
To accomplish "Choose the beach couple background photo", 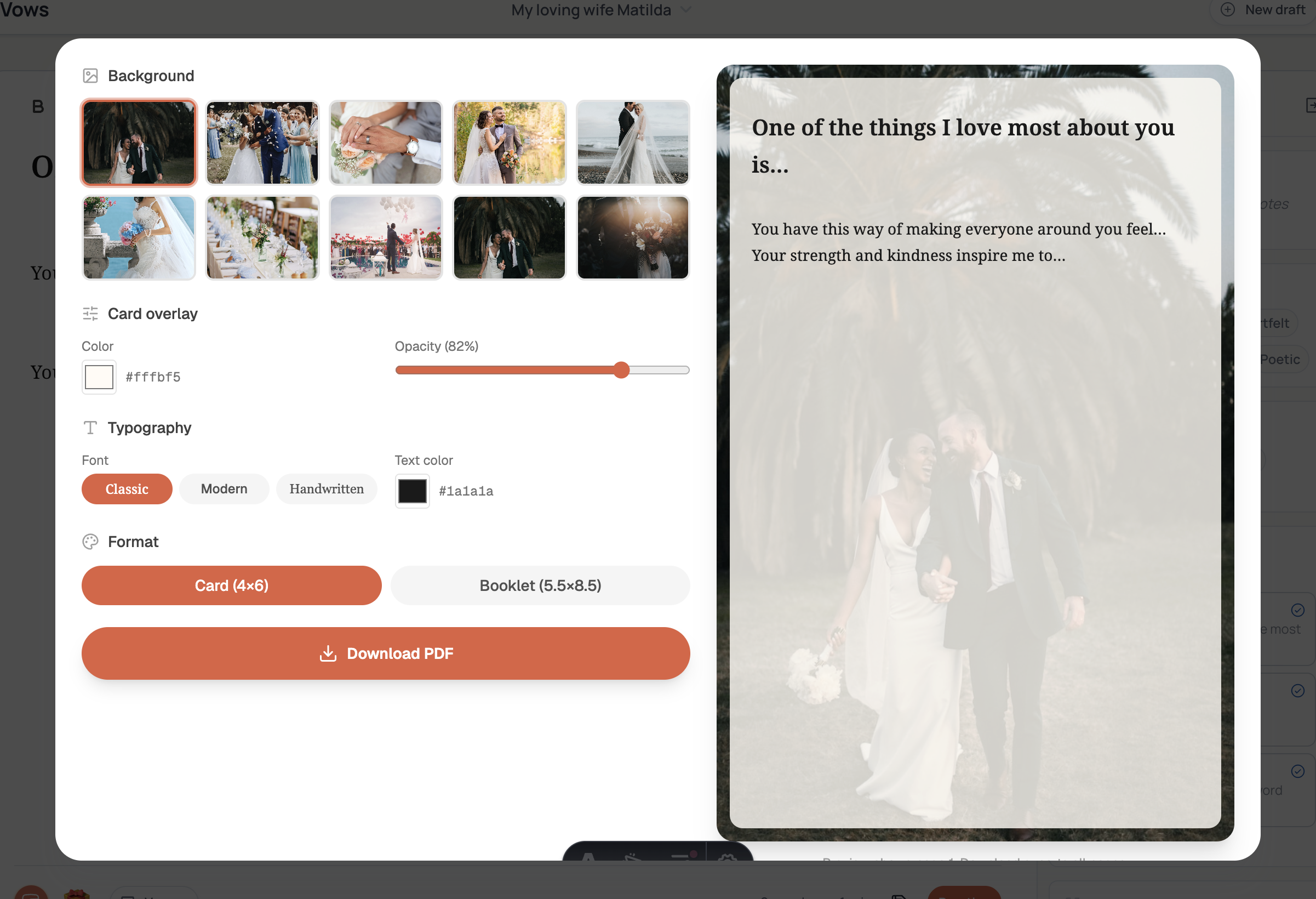I will (x=632, y=143).
